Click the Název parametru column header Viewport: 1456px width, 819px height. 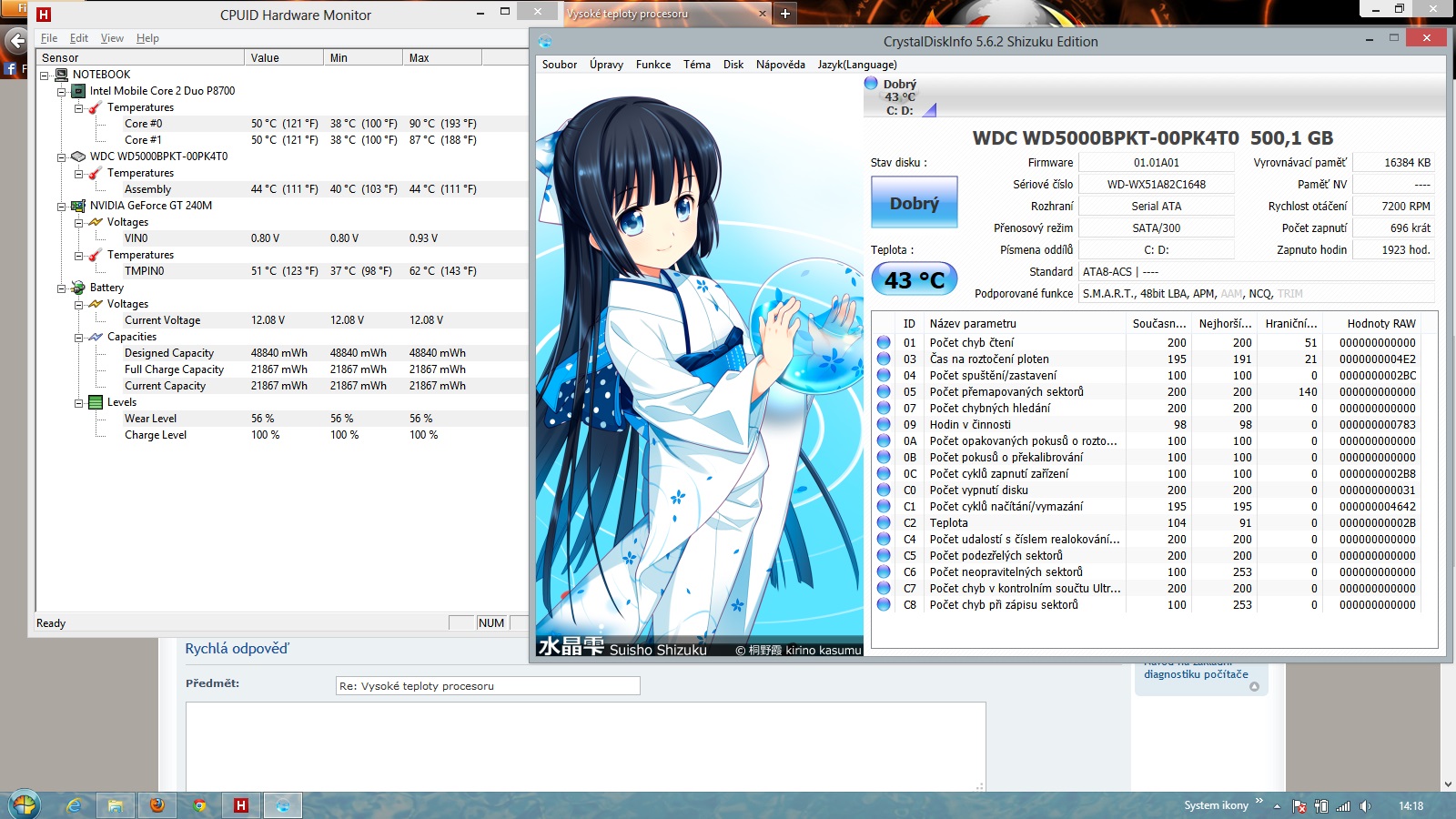coord(1025,323)
